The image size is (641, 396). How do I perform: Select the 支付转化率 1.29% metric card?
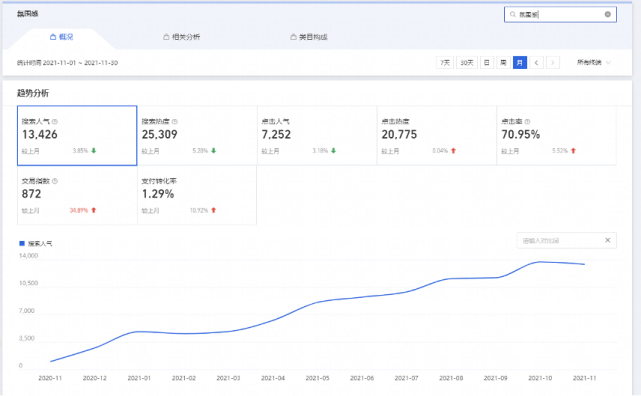click(x=197, y=195)
